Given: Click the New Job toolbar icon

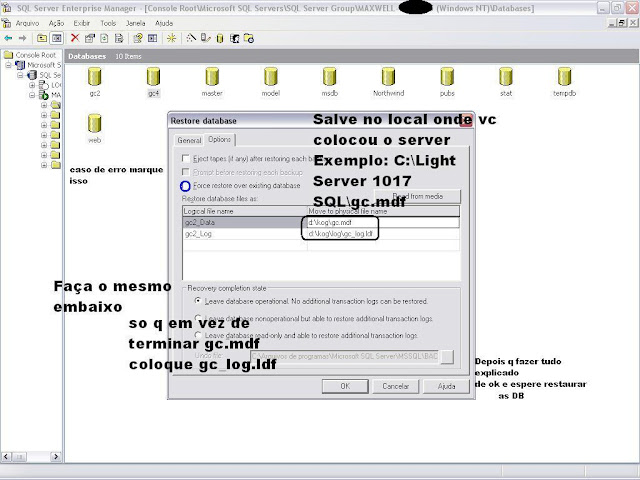Looking at the screenshot, I should tap(249, 39).
